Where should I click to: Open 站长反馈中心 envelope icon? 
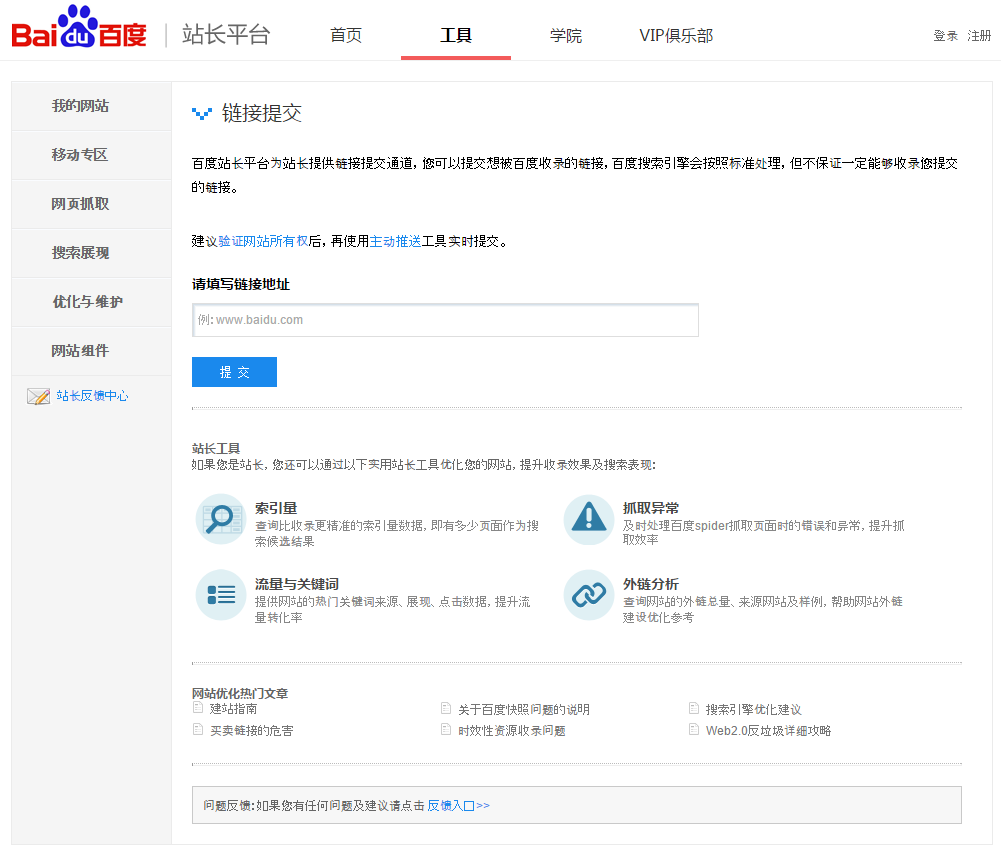[37, 394]
